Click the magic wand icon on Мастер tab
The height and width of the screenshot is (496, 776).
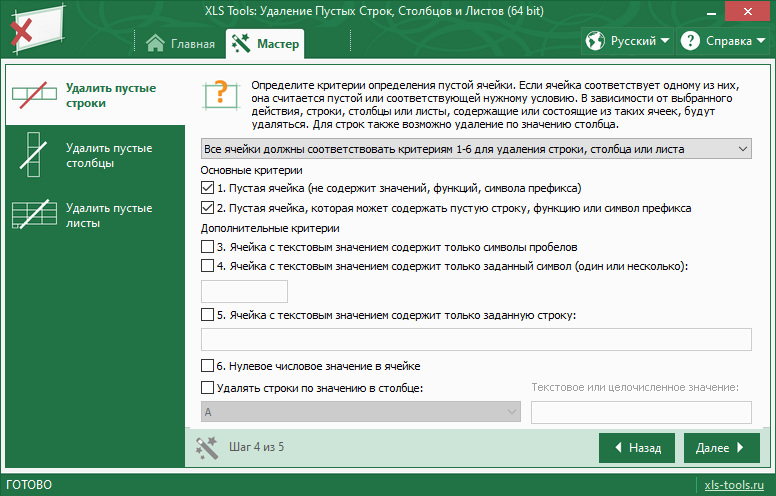[x=241, y=44]
